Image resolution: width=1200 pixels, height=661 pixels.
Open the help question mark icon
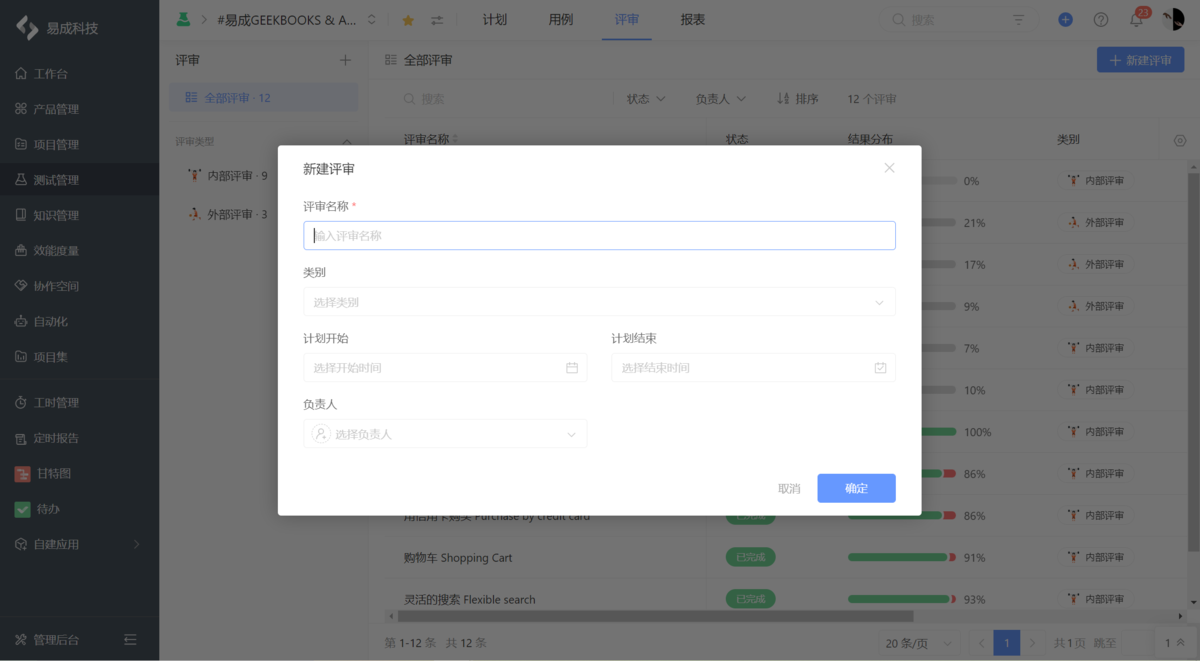[1100, 19]
